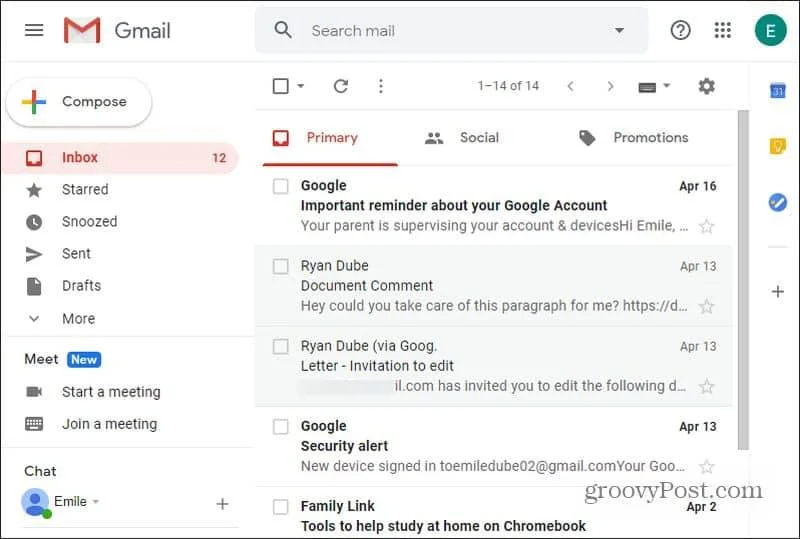800x539 pixels.
Task: Click the Apr 16 date
Action: pyautogui.click(x=698, y=186)
